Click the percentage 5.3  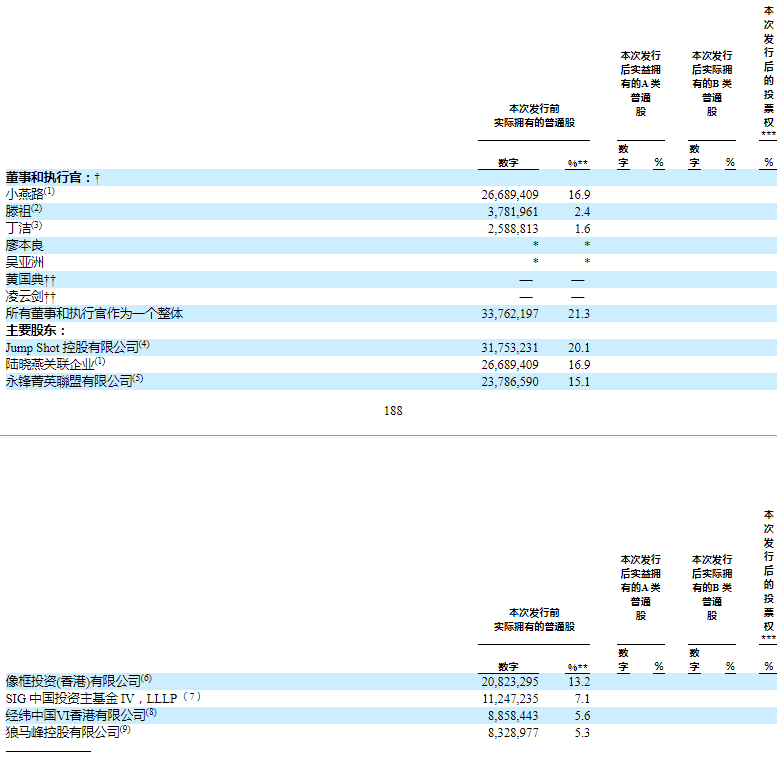pos(582,733)
